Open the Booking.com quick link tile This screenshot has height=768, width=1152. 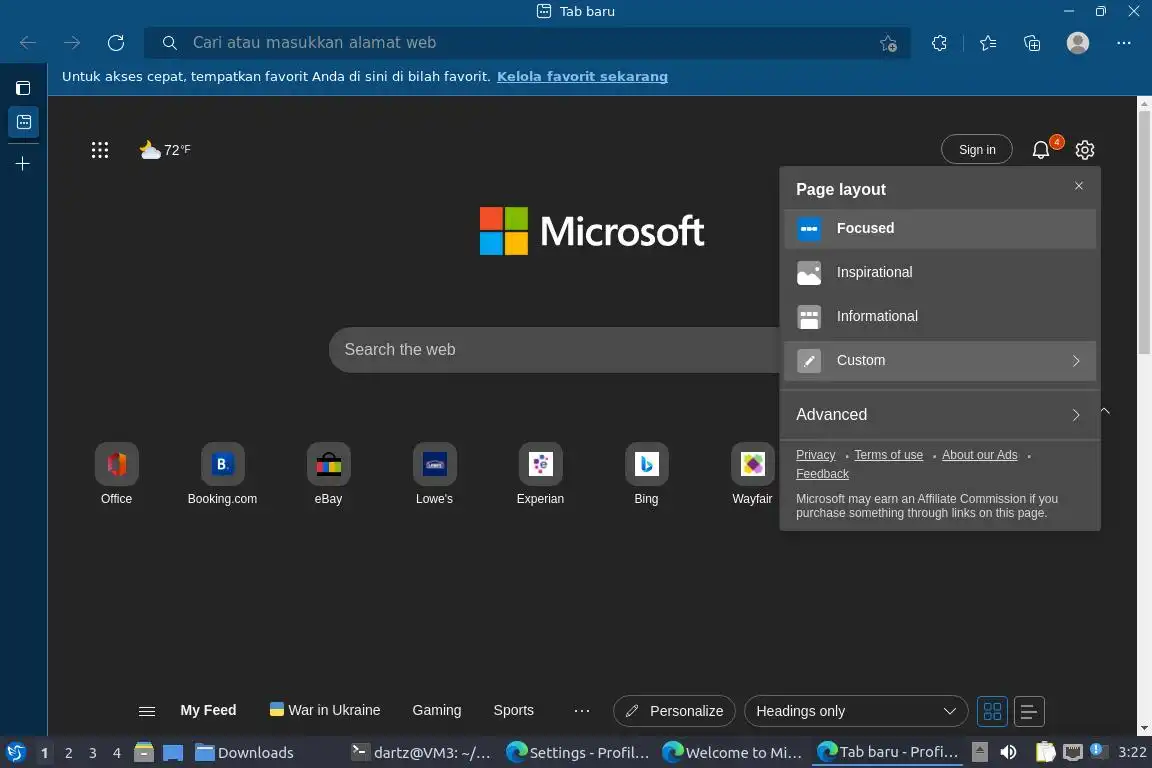pos(222,474)
